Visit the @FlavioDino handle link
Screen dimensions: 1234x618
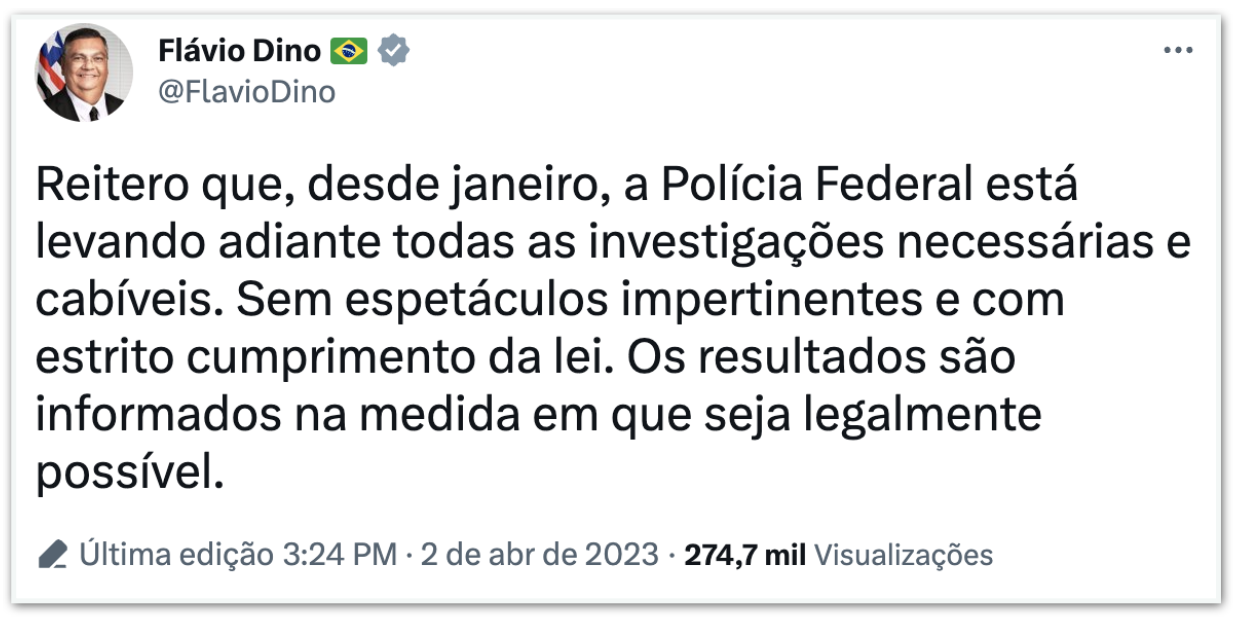tap(247, 92)
